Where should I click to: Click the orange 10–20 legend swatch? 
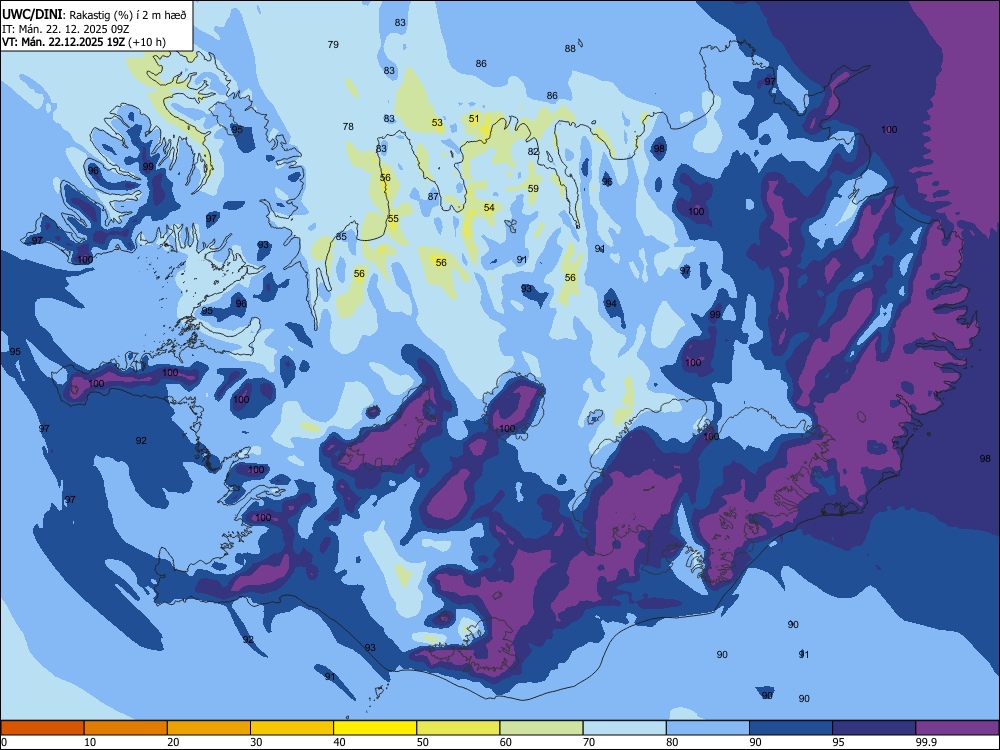(x=126, y=728)
